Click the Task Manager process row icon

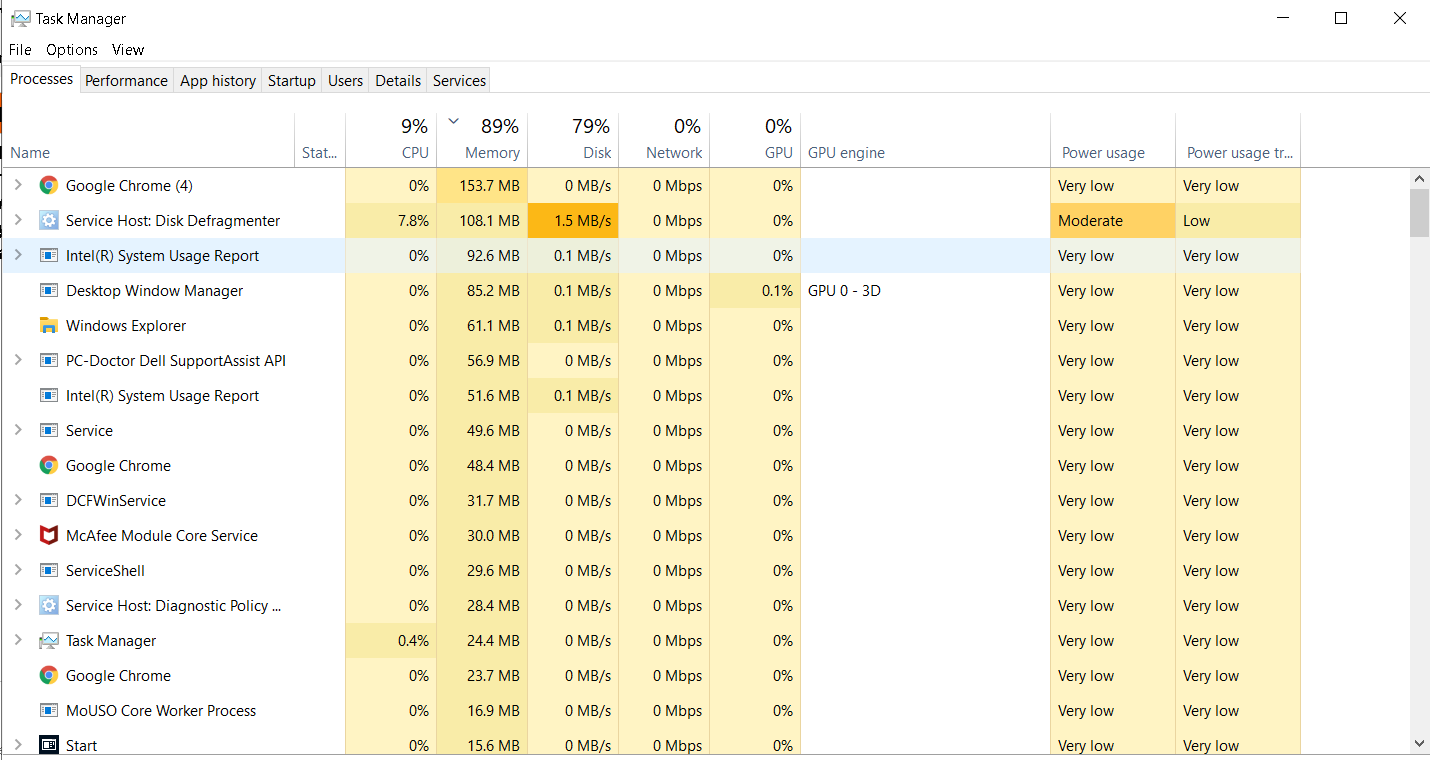(48, 640)
